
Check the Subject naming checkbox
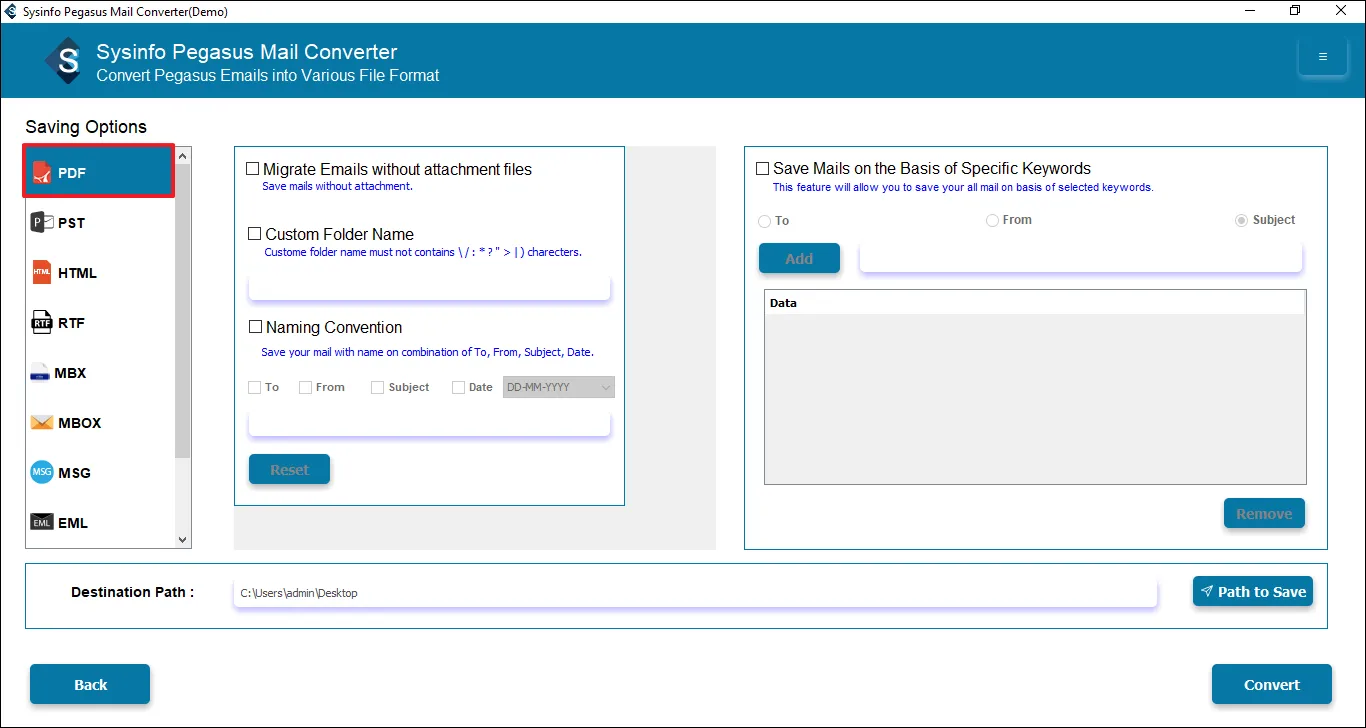377,388
